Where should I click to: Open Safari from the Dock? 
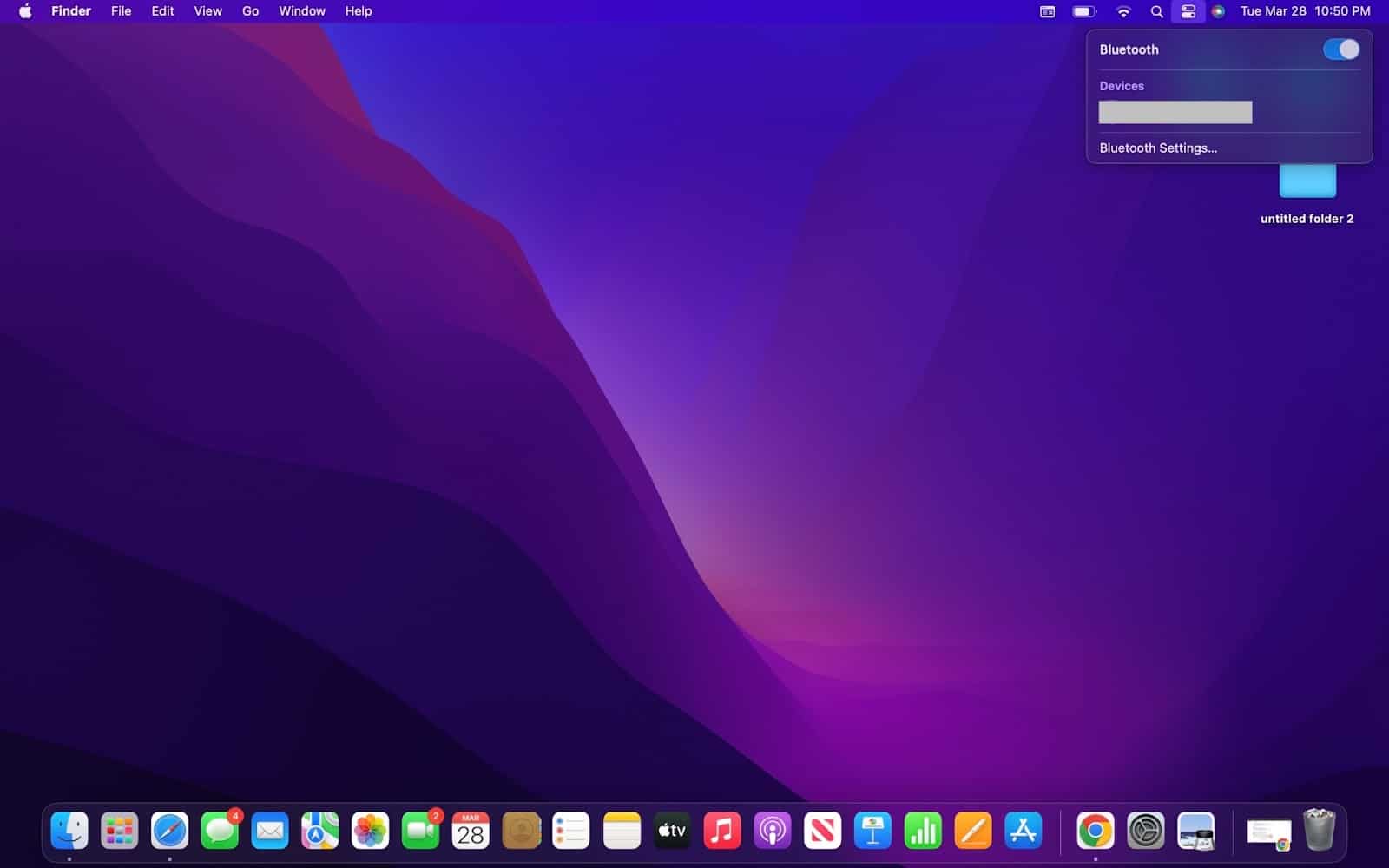point(170,831)
